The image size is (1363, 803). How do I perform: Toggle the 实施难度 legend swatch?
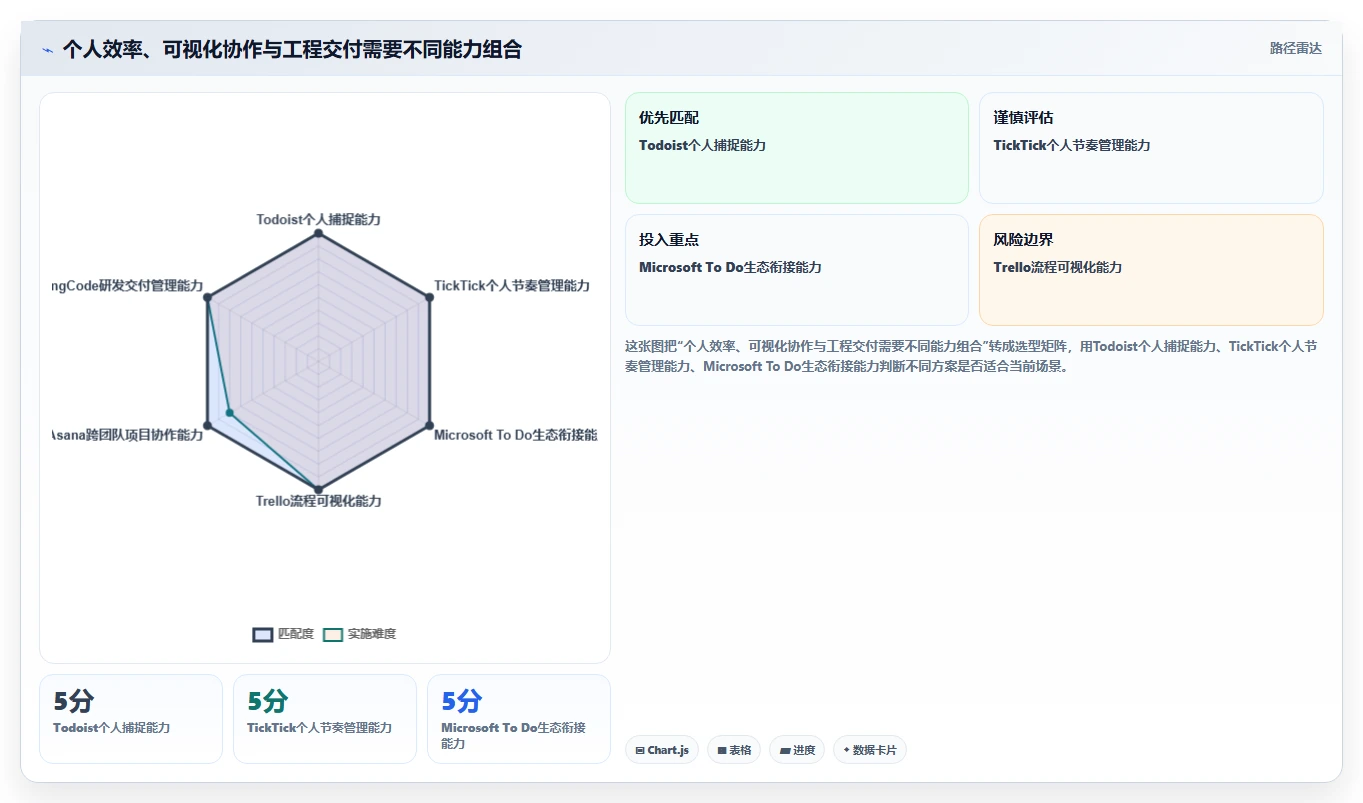(333, 634)
